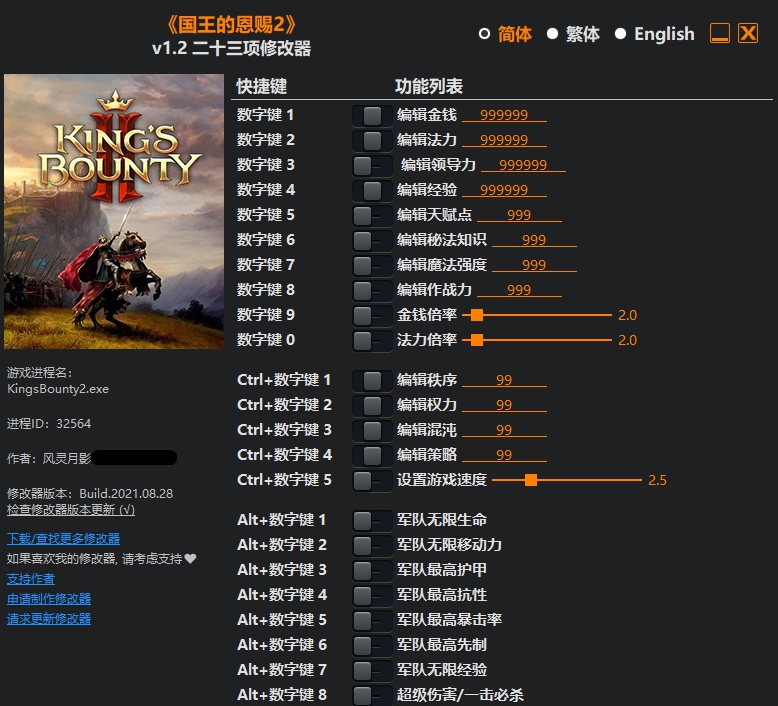Click the 编辑天赋点 value field
The image size is (778, 706).
[519, 215]
